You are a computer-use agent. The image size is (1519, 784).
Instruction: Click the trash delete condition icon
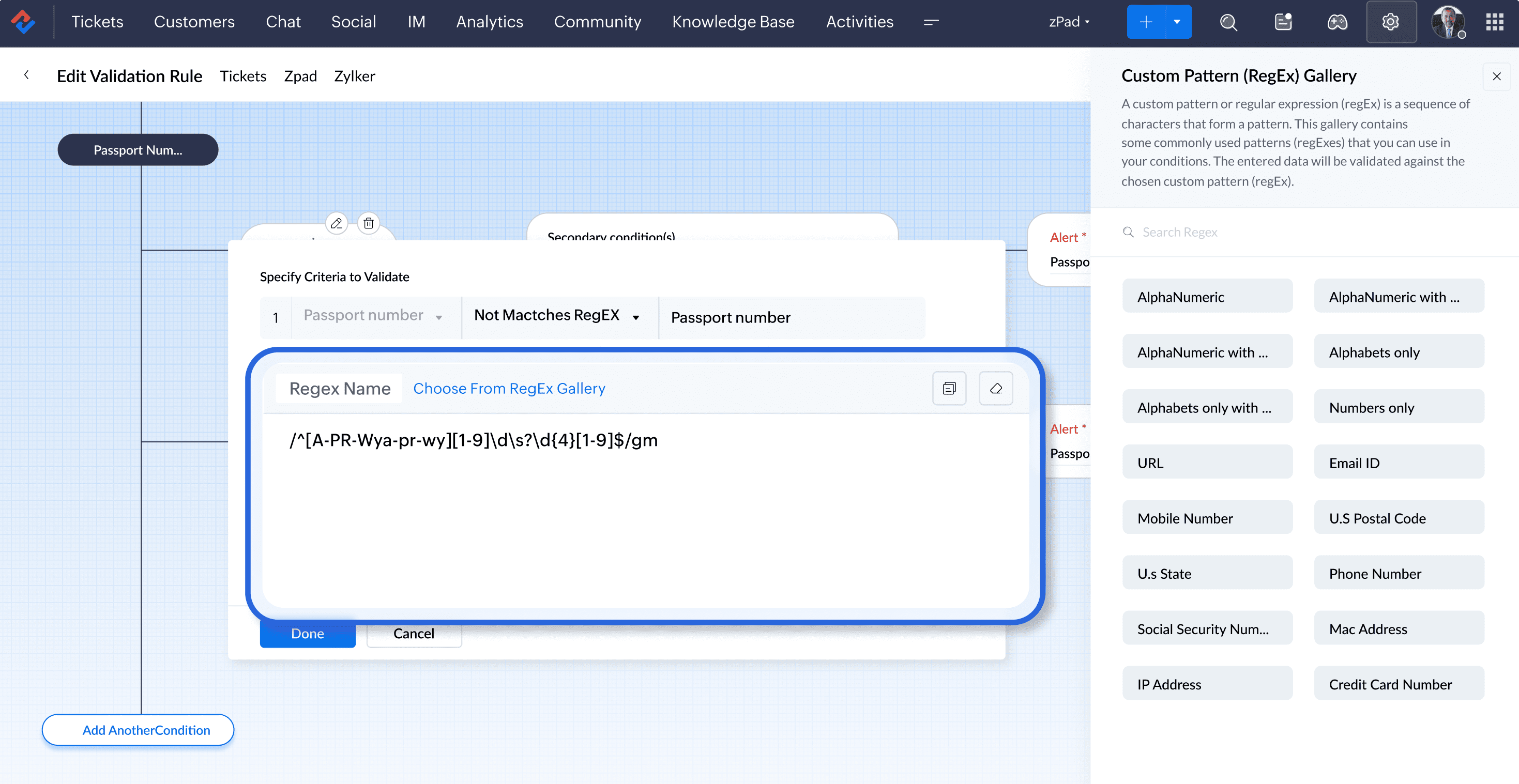(x=369, y=223)
